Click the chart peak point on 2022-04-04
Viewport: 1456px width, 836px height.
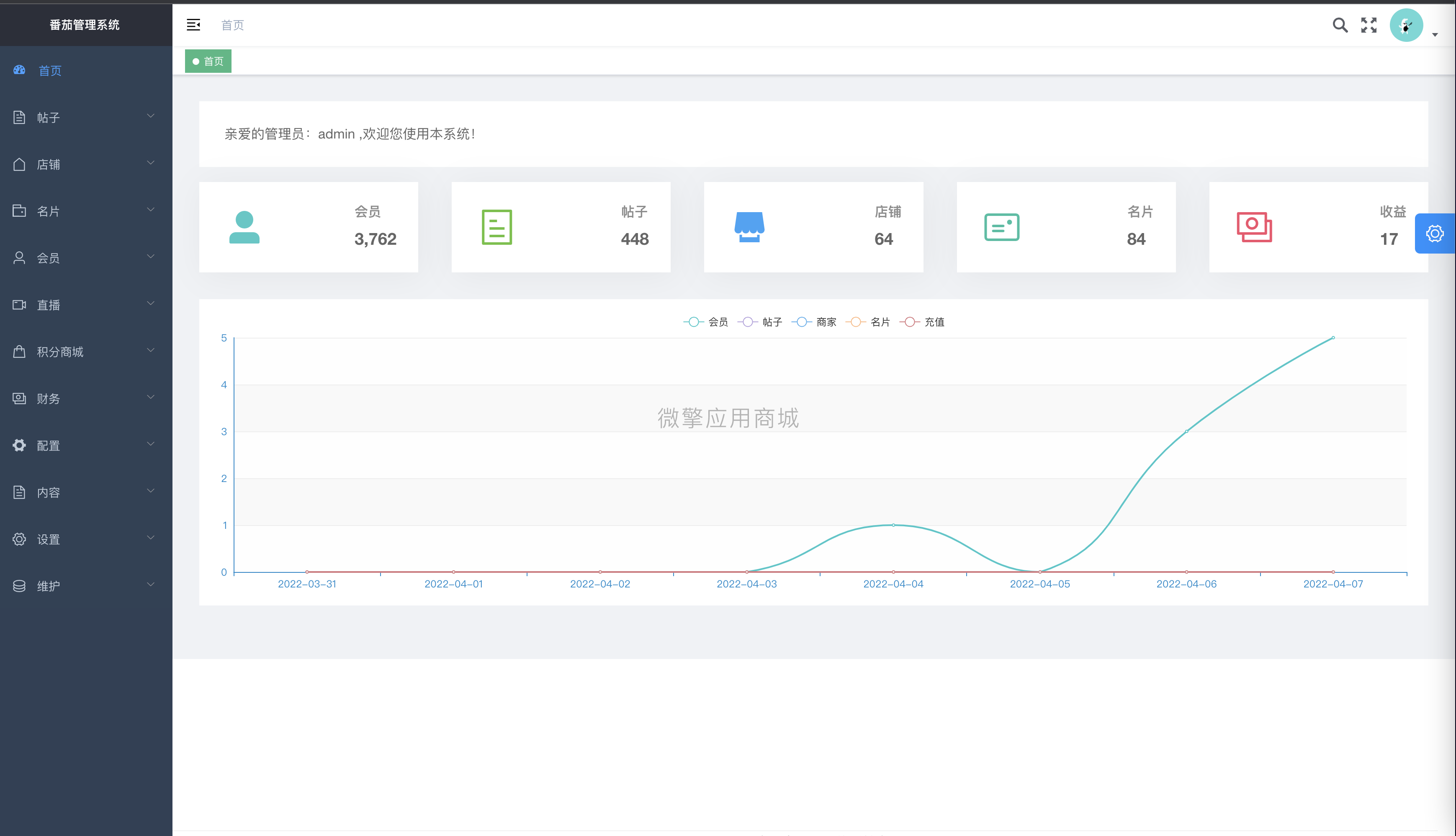tap(893, 525)
